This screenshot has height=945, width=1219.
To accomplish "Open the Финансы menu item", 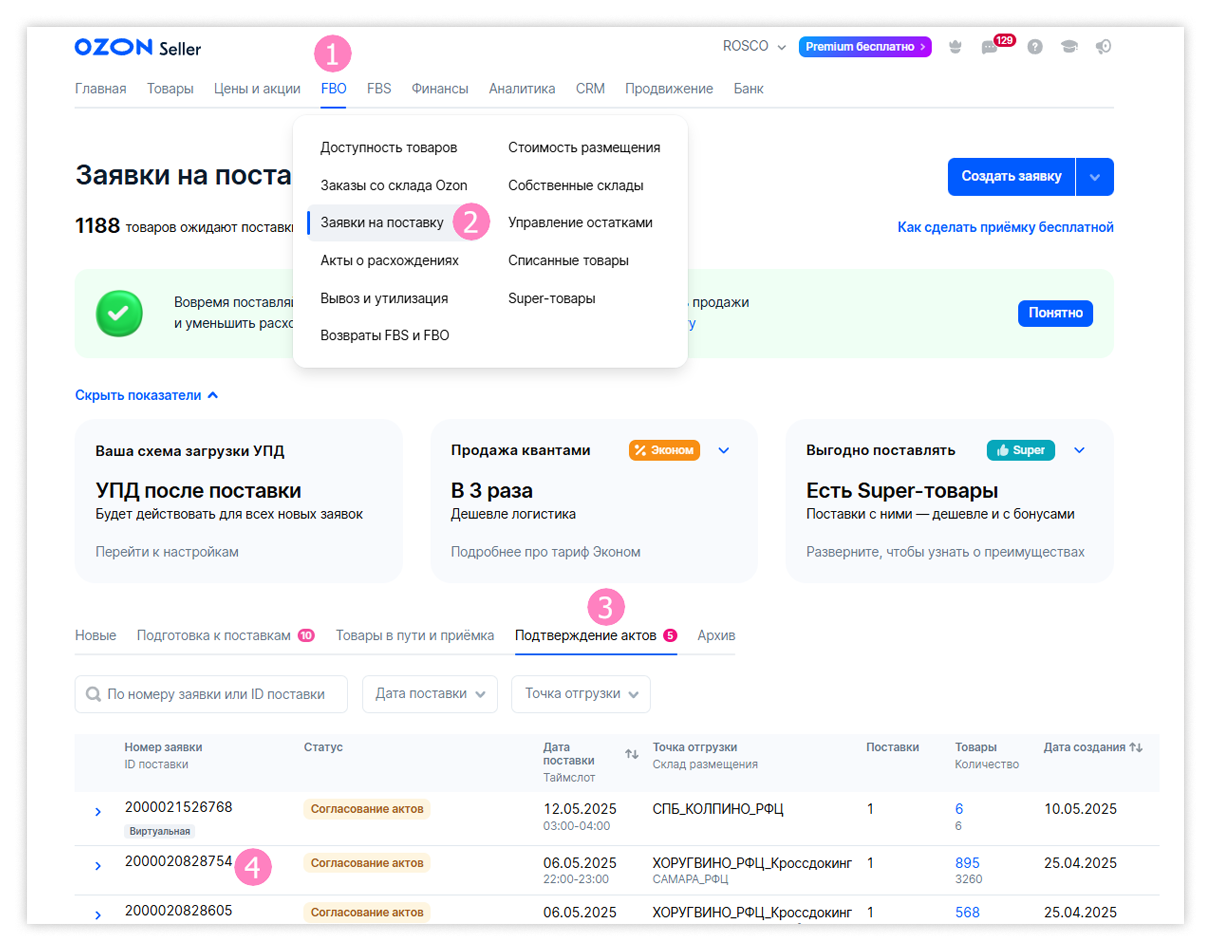I will (x=440, y=88).
